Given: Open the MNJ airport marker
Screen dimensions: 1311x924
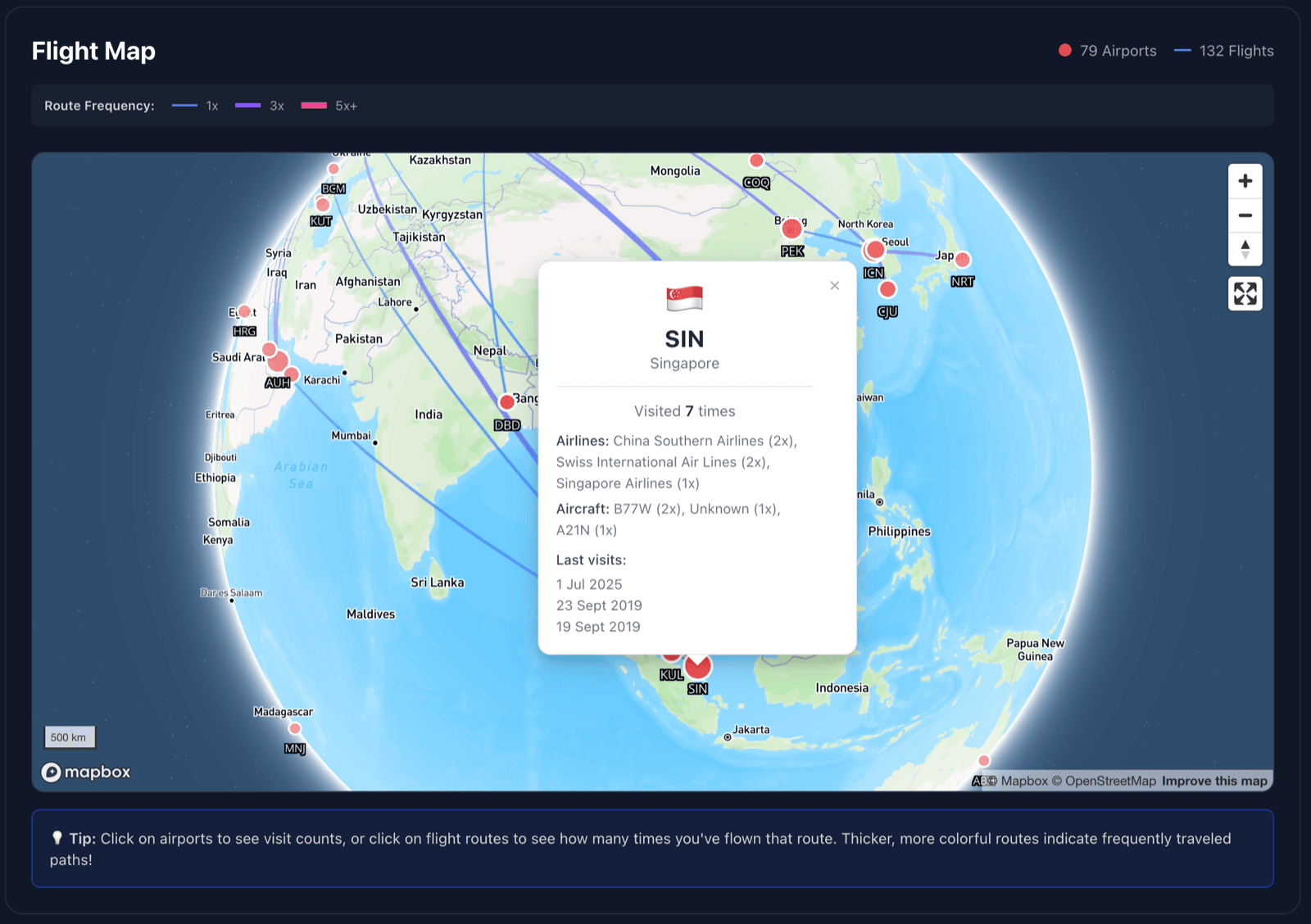Looking at the screenshot, I should 295,728.
